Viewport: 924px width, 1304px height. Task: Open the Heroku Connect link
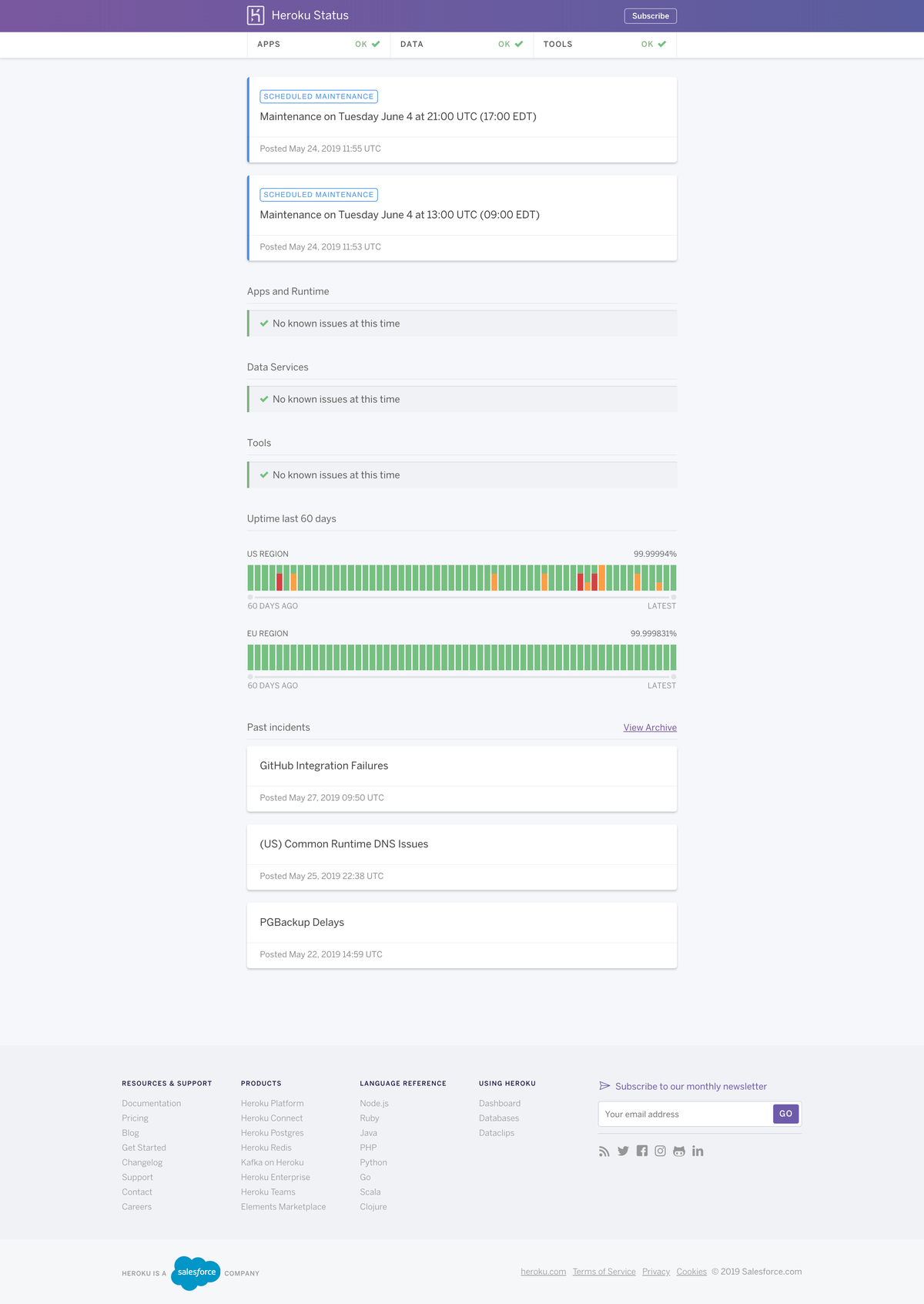point(272,1118)
